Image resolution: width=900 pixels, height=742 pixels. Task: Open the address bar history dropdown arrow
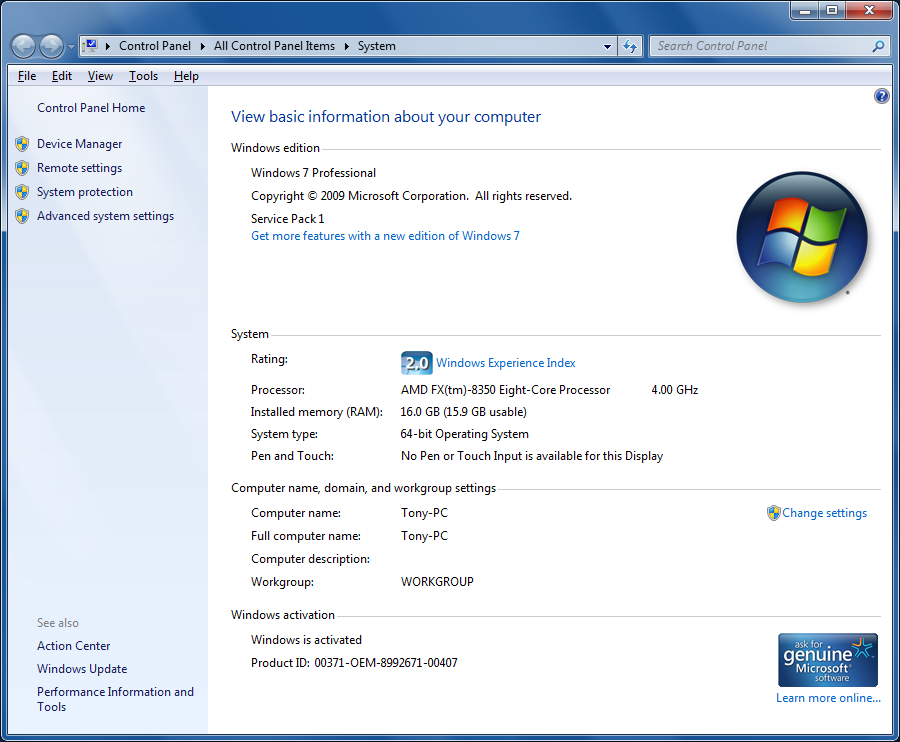coord(607,46)
